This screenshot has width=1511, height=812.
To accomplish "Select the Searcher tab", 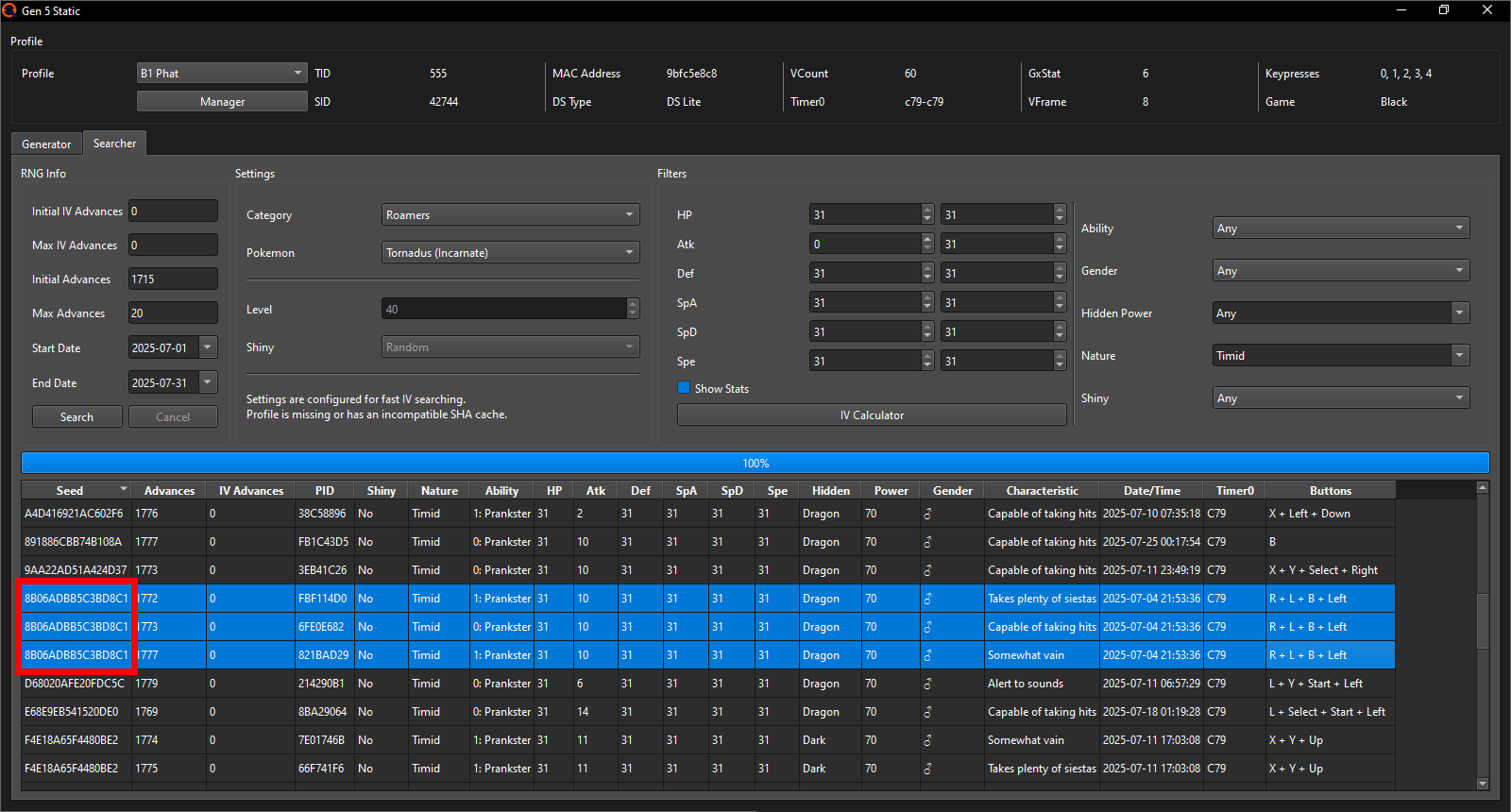I will 114,144.
